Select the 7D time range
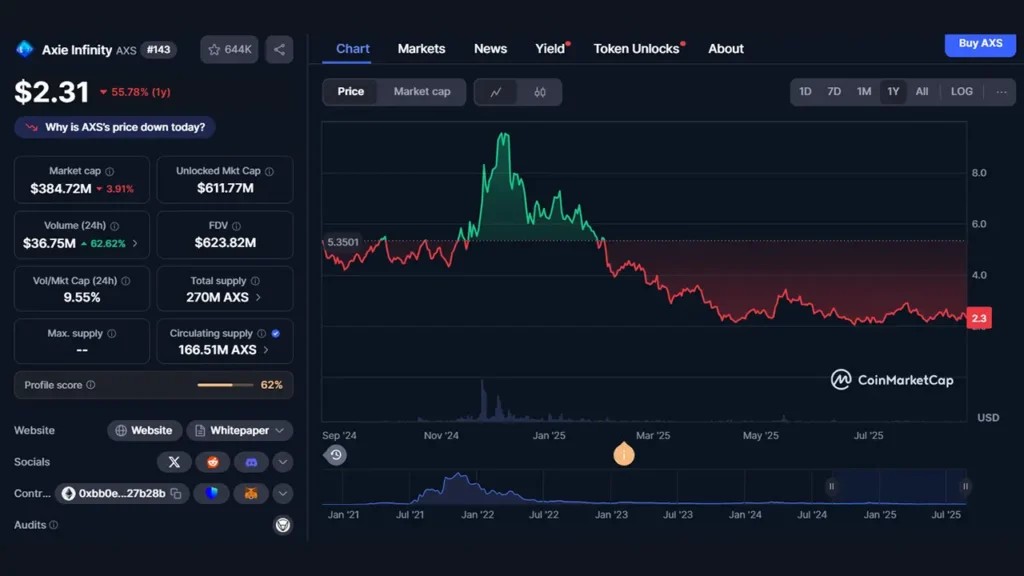 (834, 92)
